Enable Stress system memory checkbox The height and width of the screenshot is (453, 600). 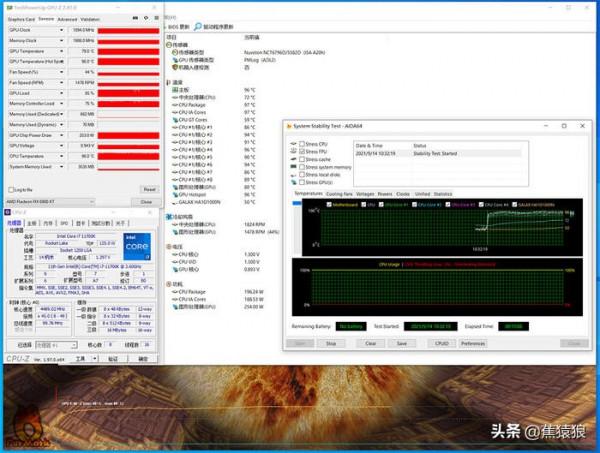coord(302,167)
